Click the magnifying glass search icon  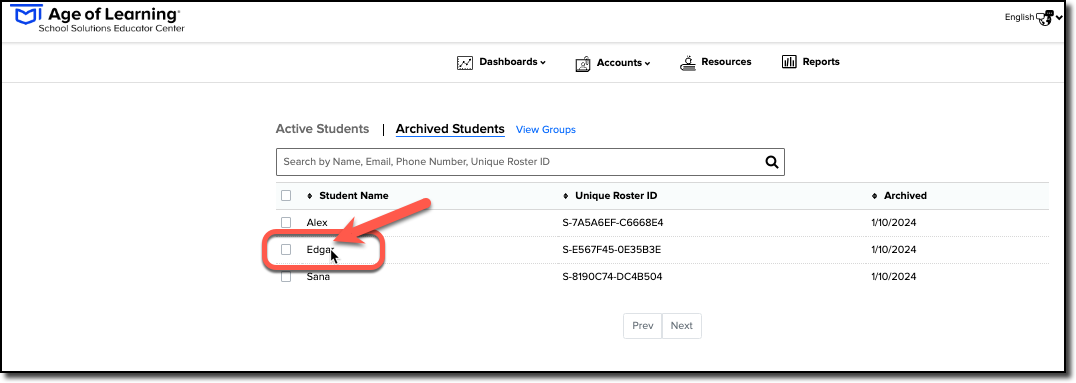(771, 162)
